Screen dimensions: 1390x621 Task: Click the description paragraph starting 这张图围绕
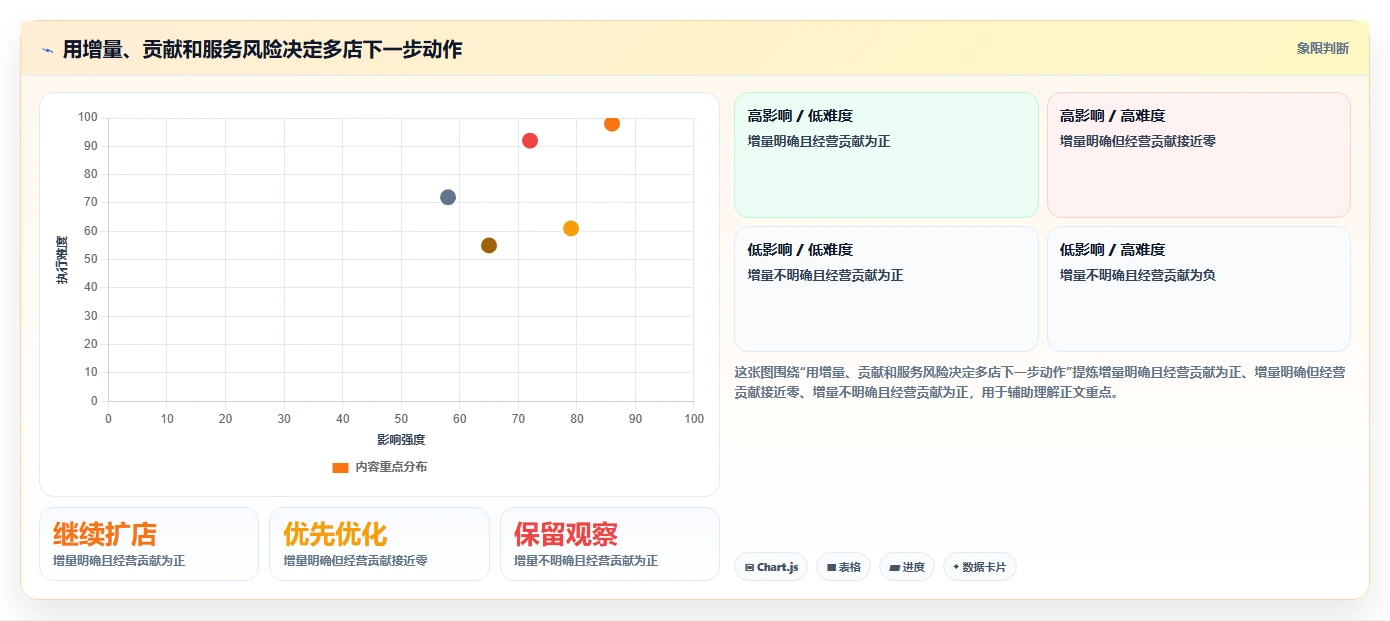coord(1040,382)
